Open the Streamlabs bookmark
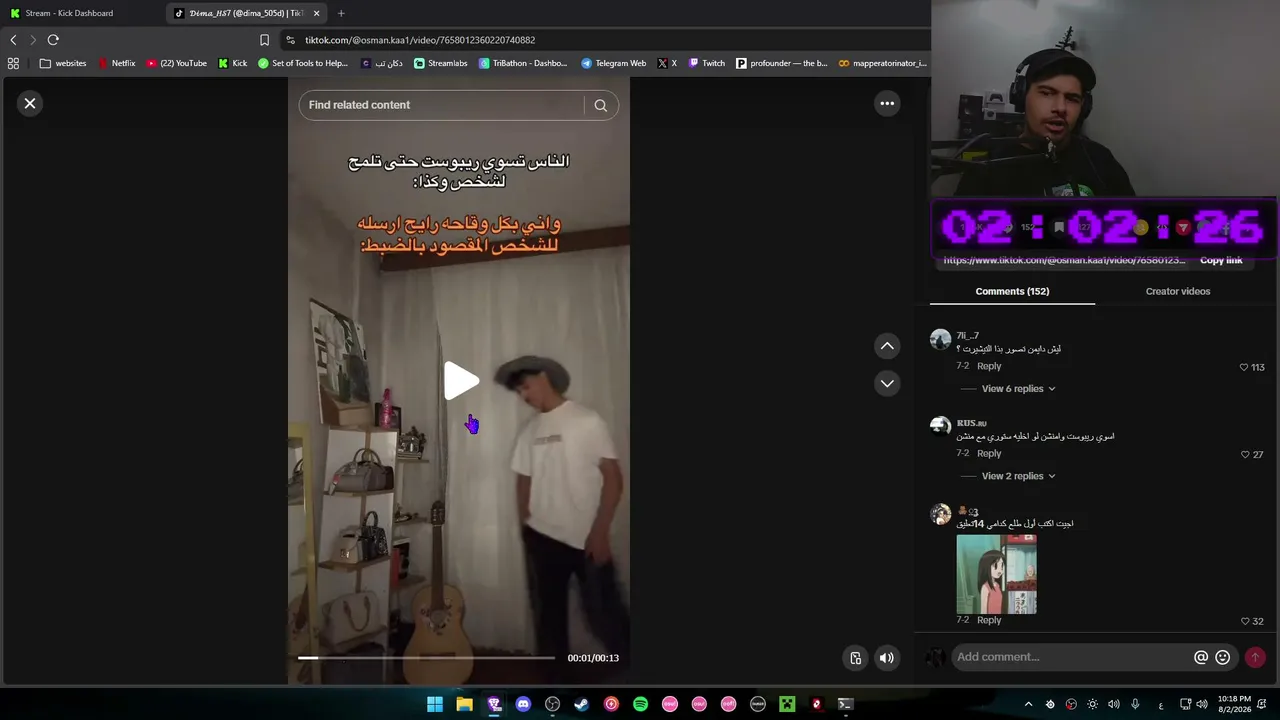Screen dimensions: 1280x720 [x=441, y=63]
